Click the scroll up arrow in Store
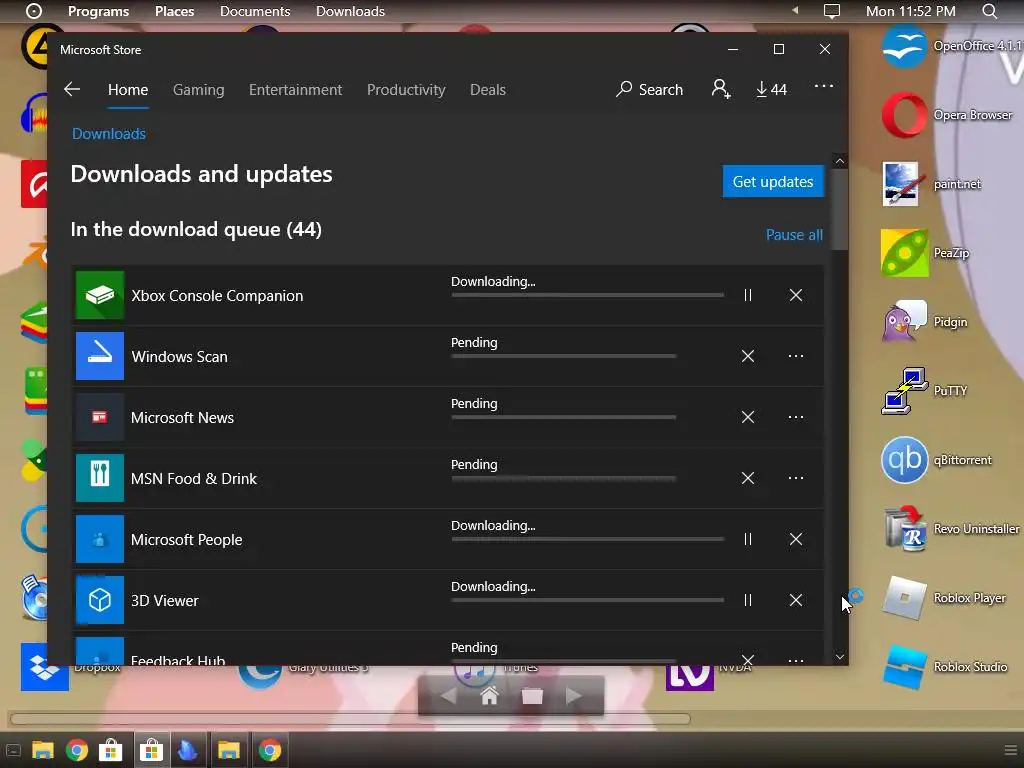The height and width of the screenshot is (768, 1024). click(840, 161)
